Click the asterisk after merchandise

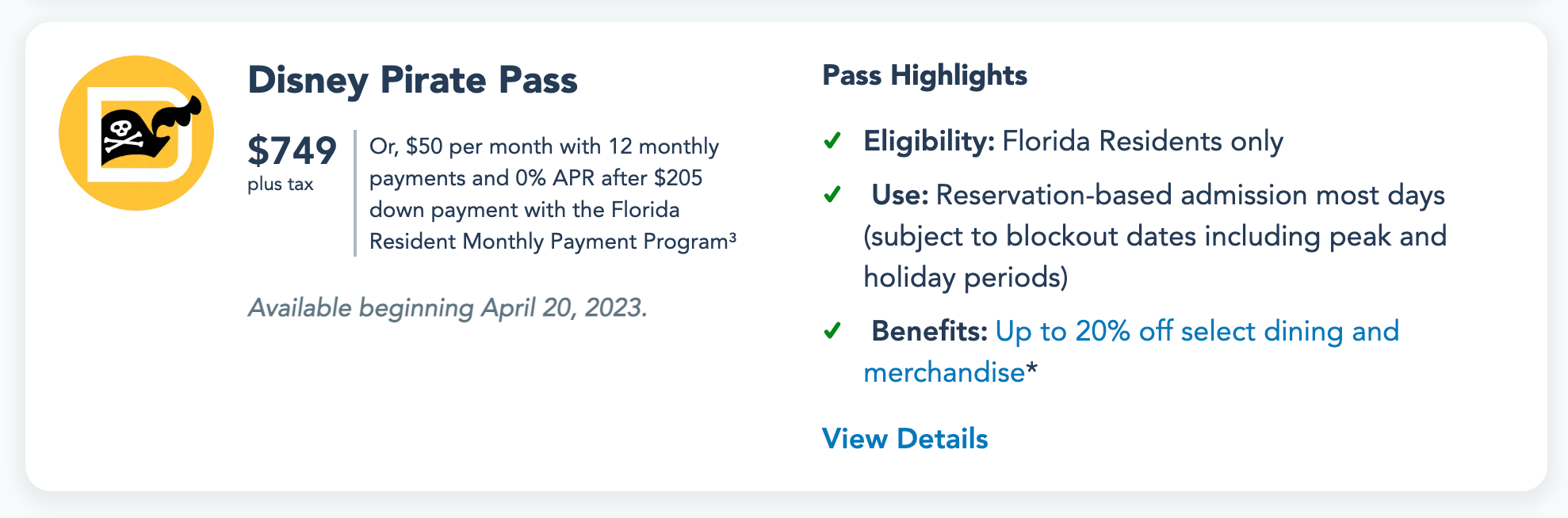click(x=1031, y=369)
